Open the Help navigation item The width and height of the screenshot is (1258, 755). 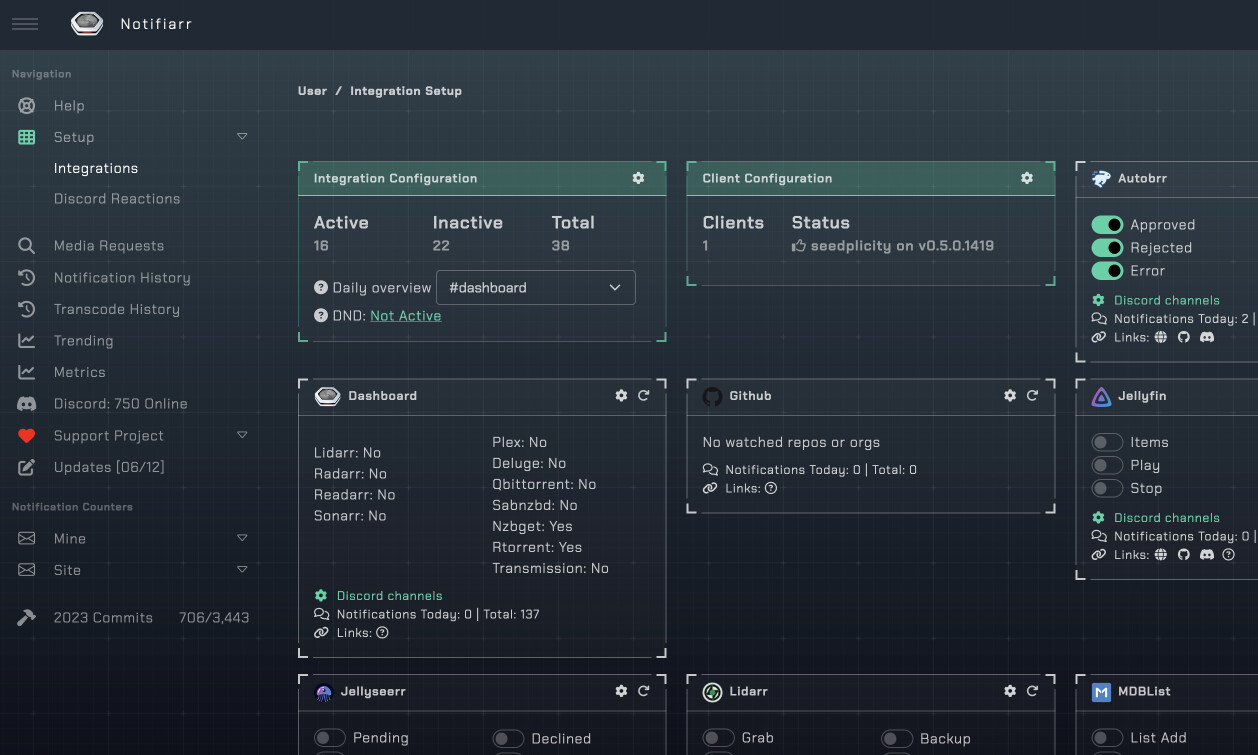(69, 105)
